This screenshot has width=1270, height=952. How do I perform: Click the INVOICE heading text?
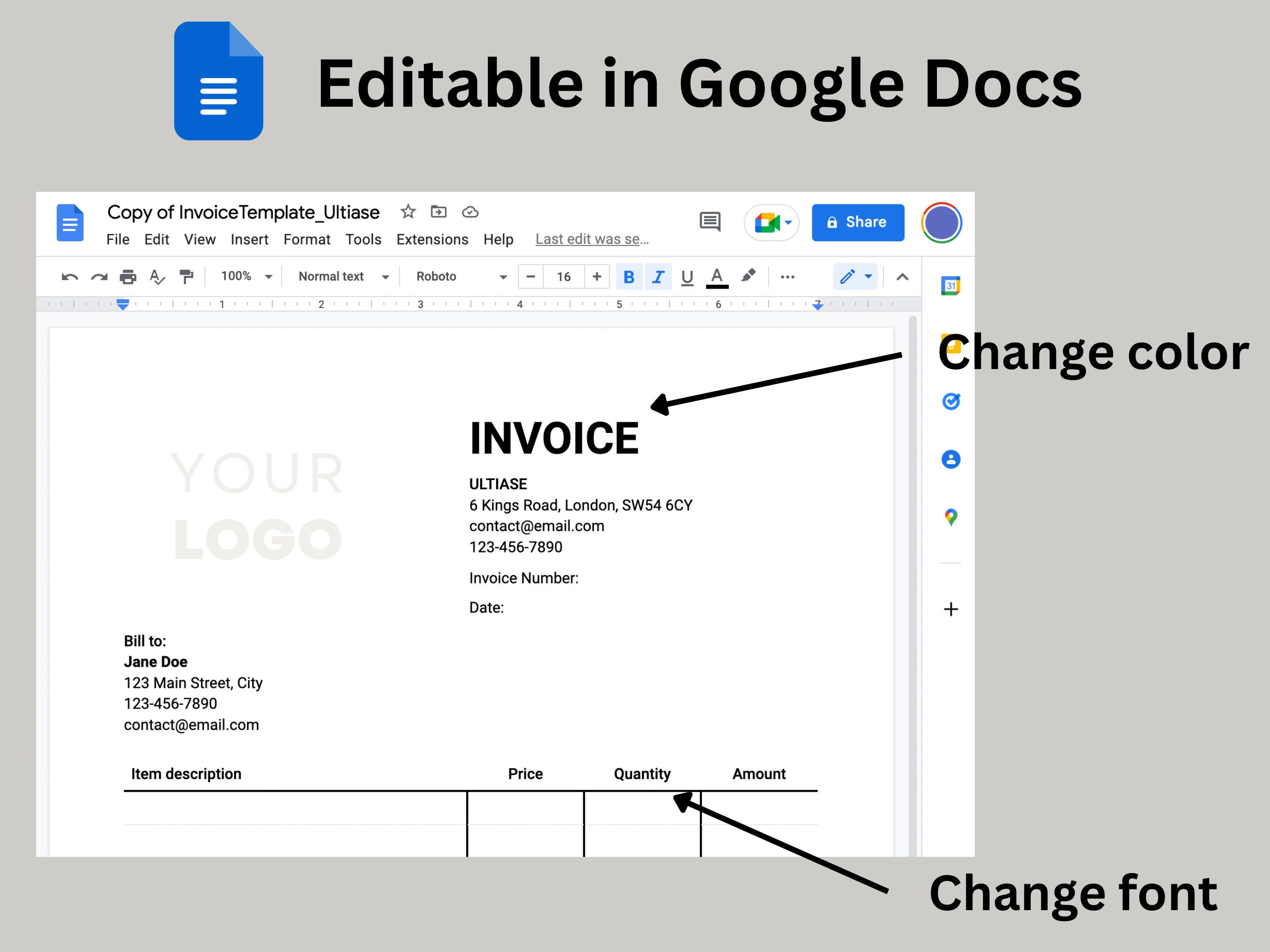coord(554,439)
